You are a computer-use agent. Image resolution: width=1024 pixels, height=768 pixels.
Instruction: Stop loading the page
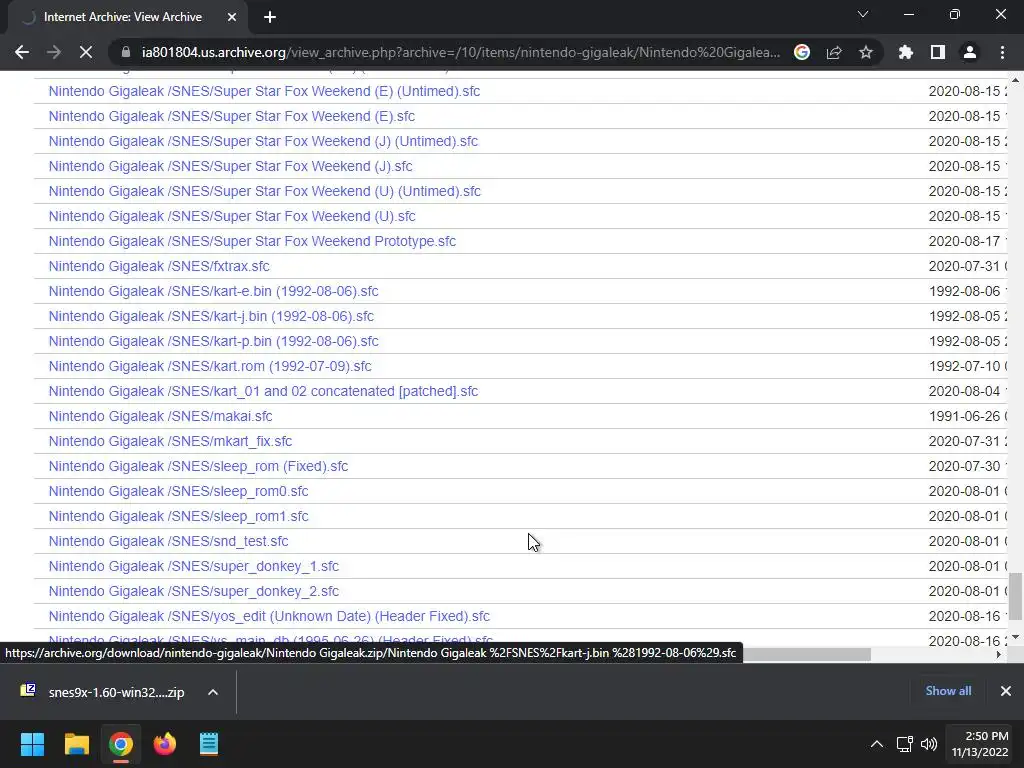pos(86,52)
